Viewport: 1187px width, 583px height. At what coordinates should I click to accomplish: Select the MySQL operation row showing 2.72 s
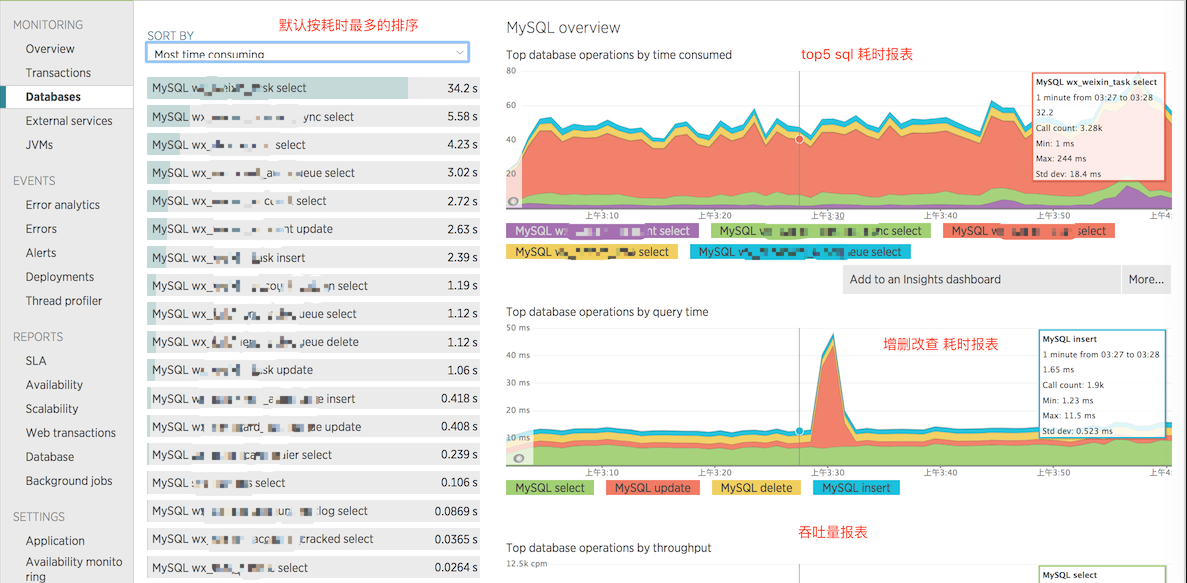point(313,201)
